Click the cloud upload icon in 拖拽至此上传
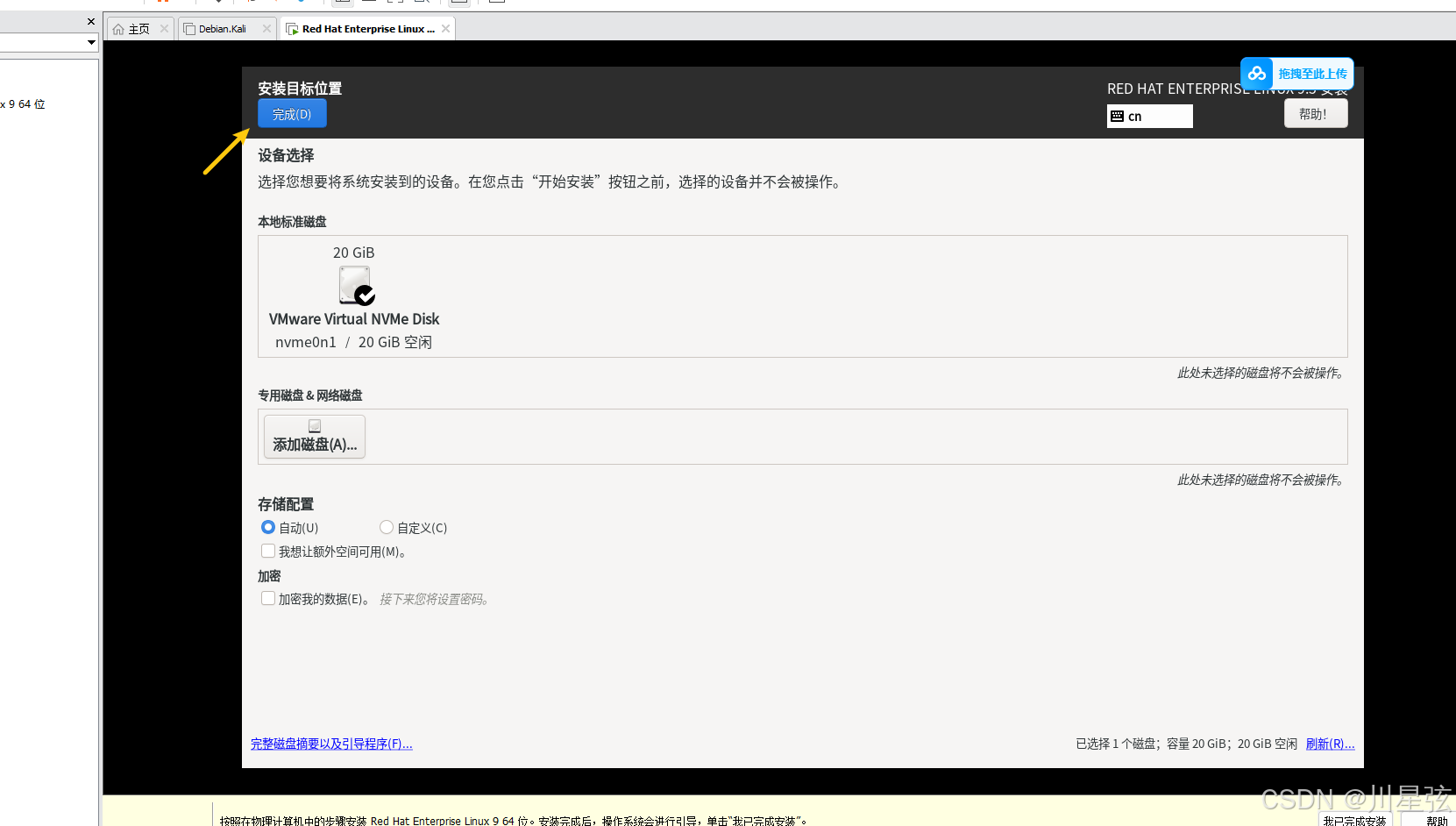 pos(1257,74)
